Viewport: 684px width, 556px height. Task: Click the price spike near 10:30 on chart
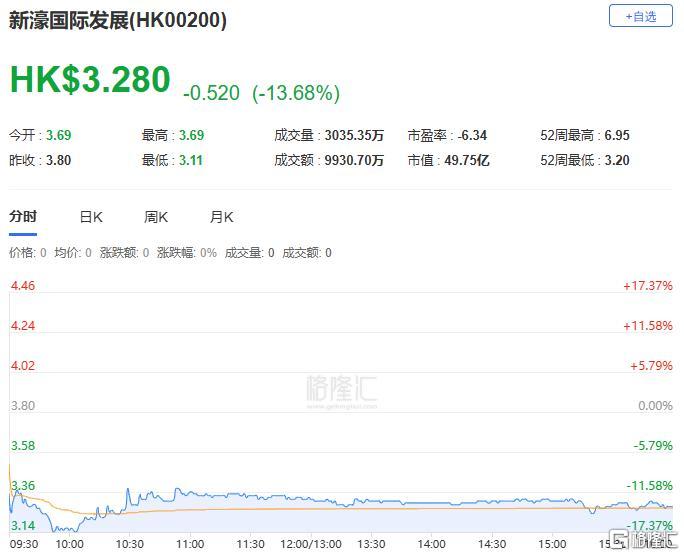[128, 491]
